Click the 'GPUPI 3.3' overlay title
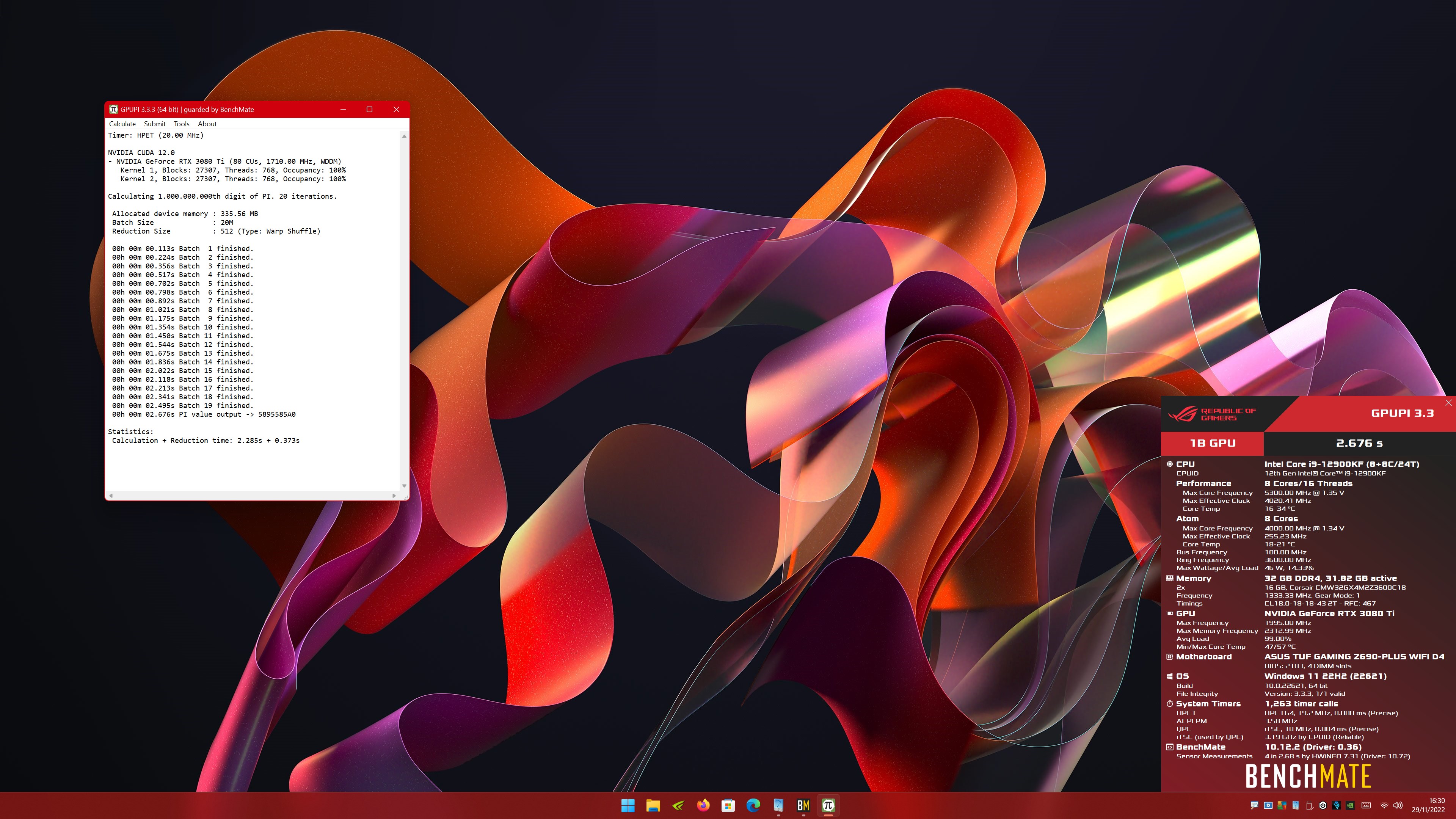Screen dimensions: 1456x819 (1402, 413)
